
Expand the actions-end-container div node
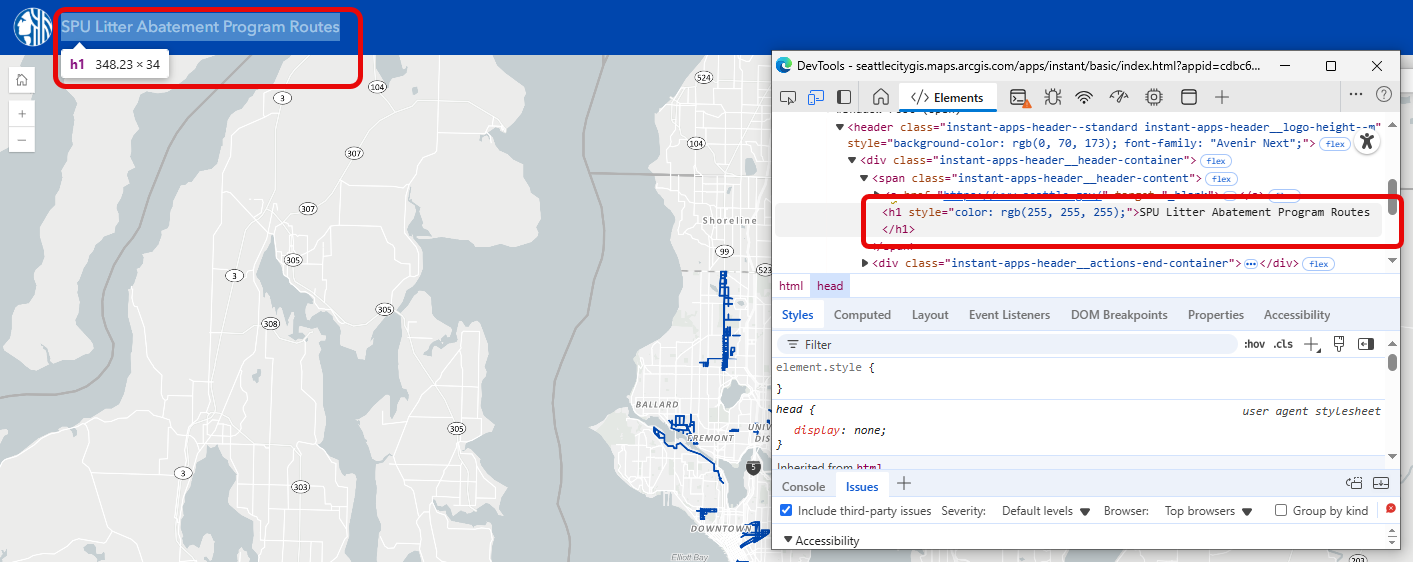click(x=865, y=263)
